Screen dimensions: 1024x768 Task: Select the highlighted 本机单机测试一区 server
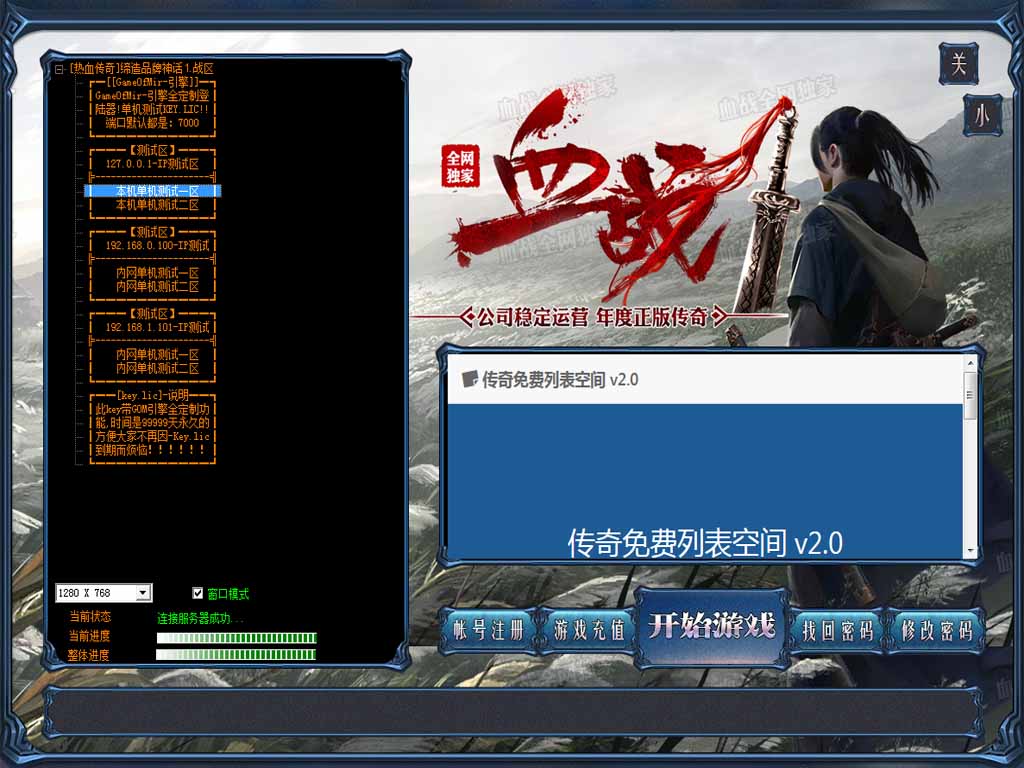[156, 190]
